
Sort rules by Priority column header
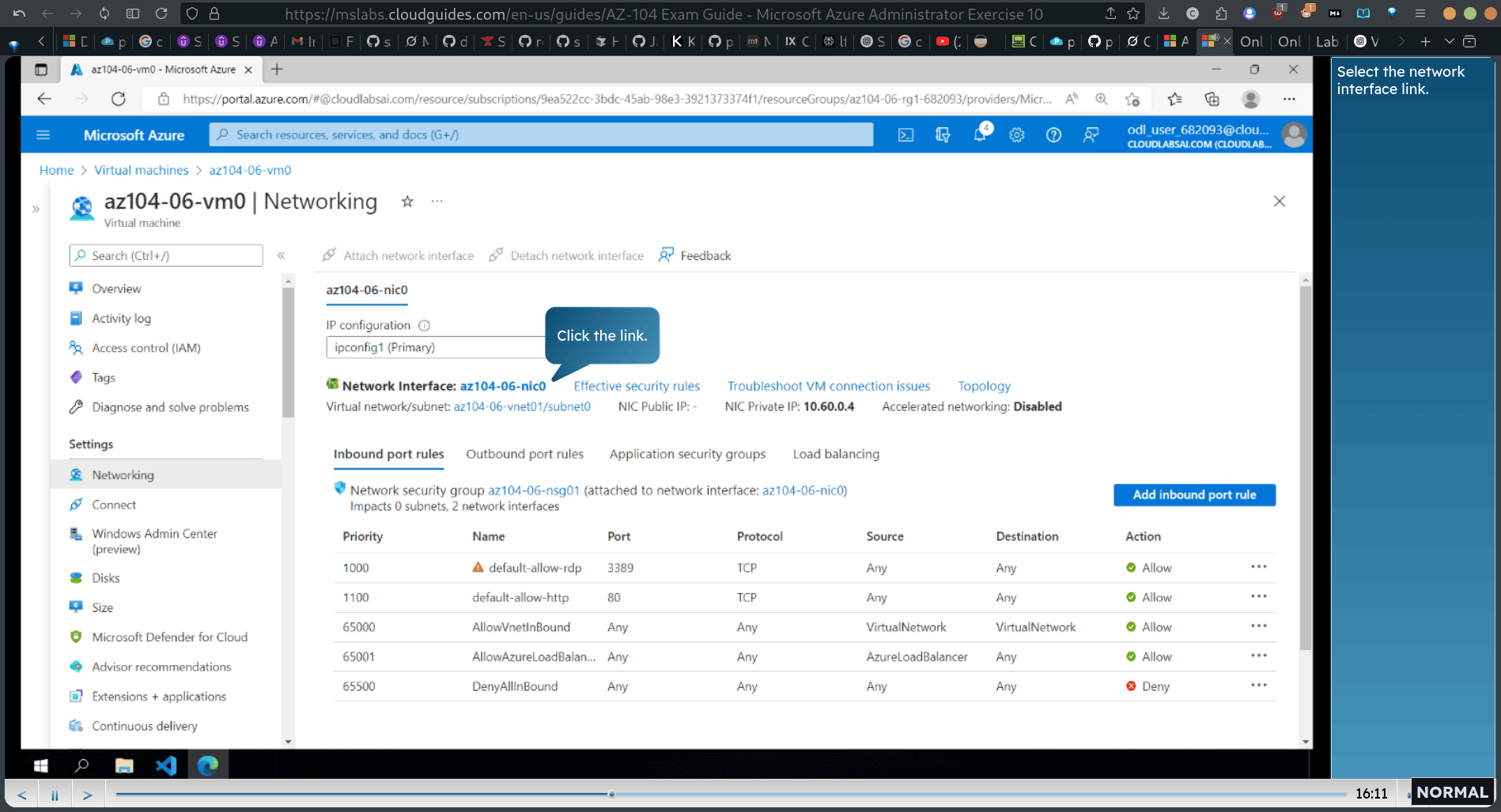pos(363,536)
